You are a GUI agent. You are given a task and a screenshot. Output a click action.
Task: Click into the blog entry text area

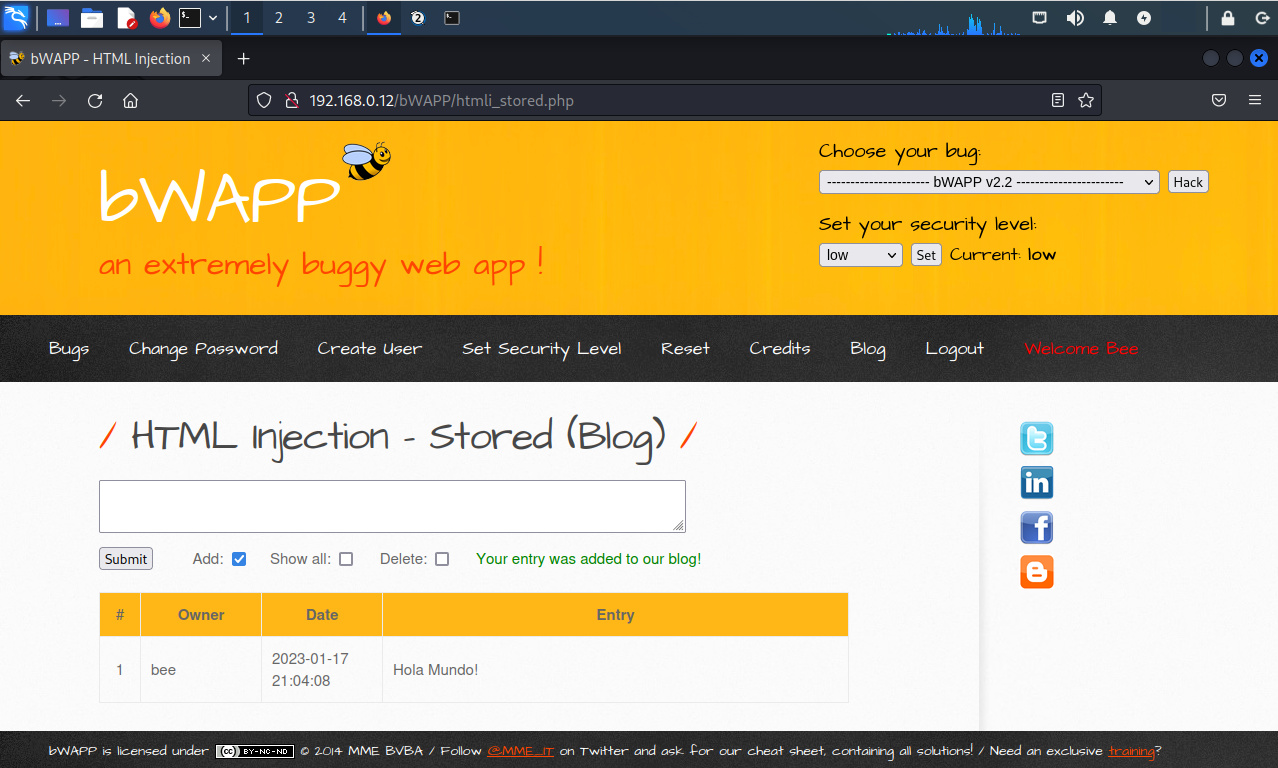click(x=391, y=506)
